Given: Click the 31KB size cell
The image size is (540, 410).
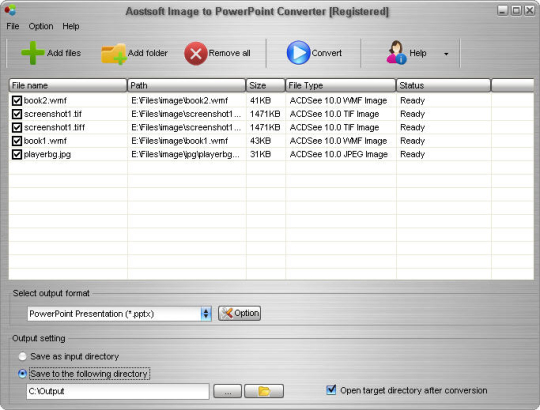Looking at the screenshot, I should [260, 155].
